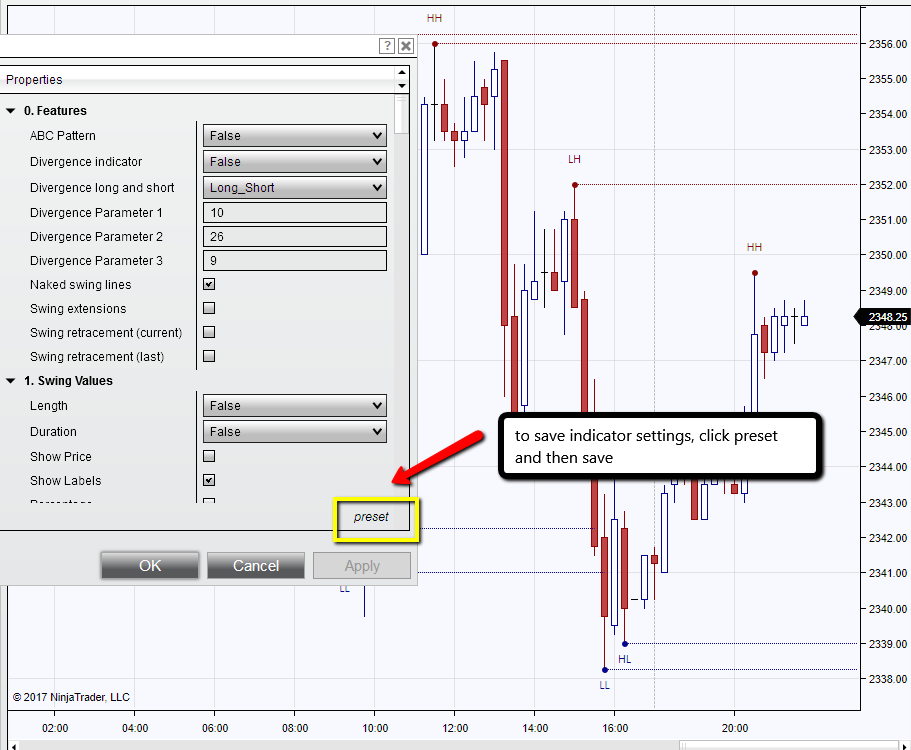Click the Apply button

click(x=362, y=566)
